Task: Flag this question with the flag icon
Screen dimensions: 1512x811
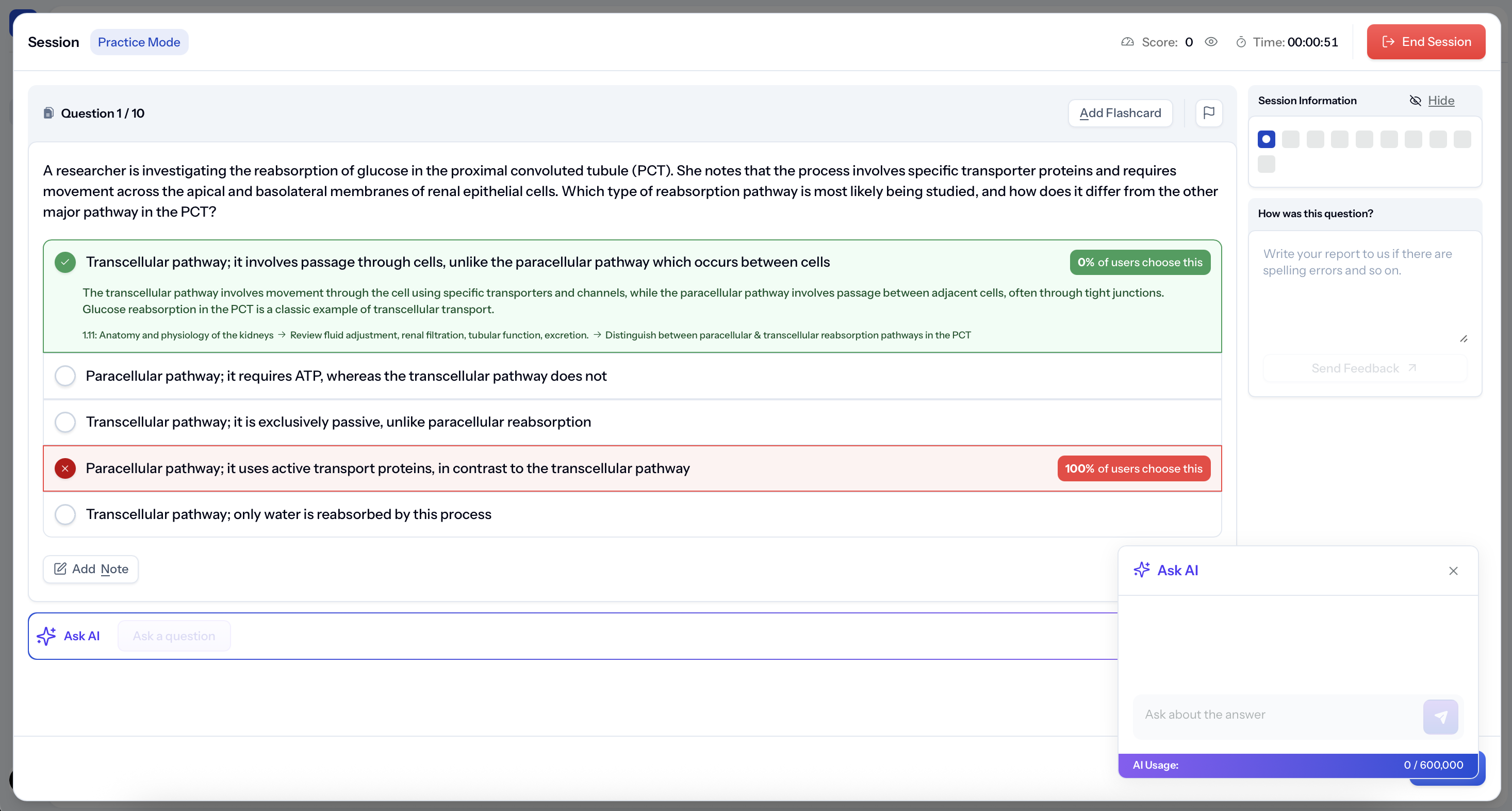Action: [x=1209, y=113]
